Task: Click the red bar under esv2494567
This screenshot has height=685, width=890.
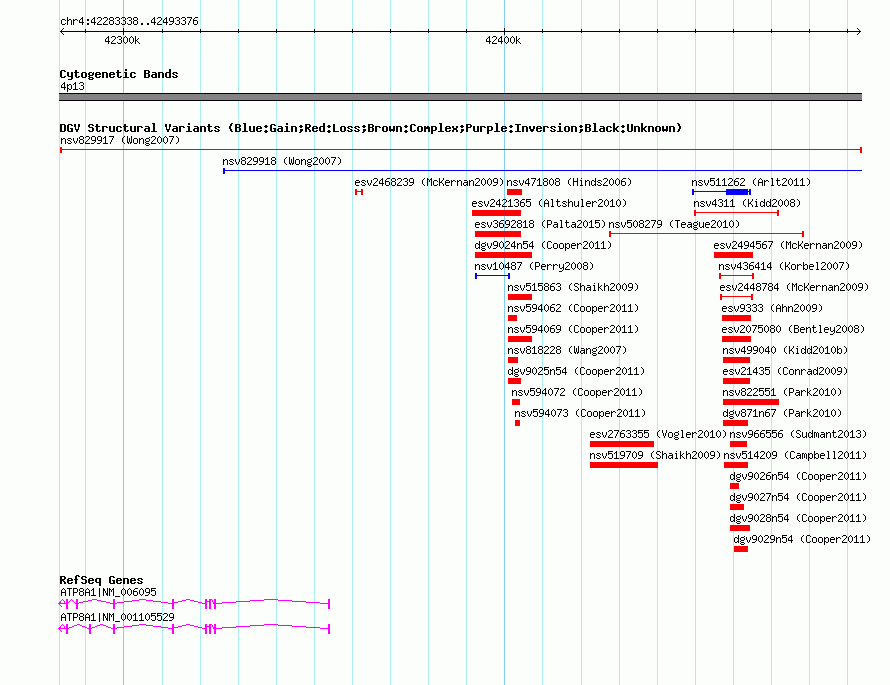Action: 733,255
